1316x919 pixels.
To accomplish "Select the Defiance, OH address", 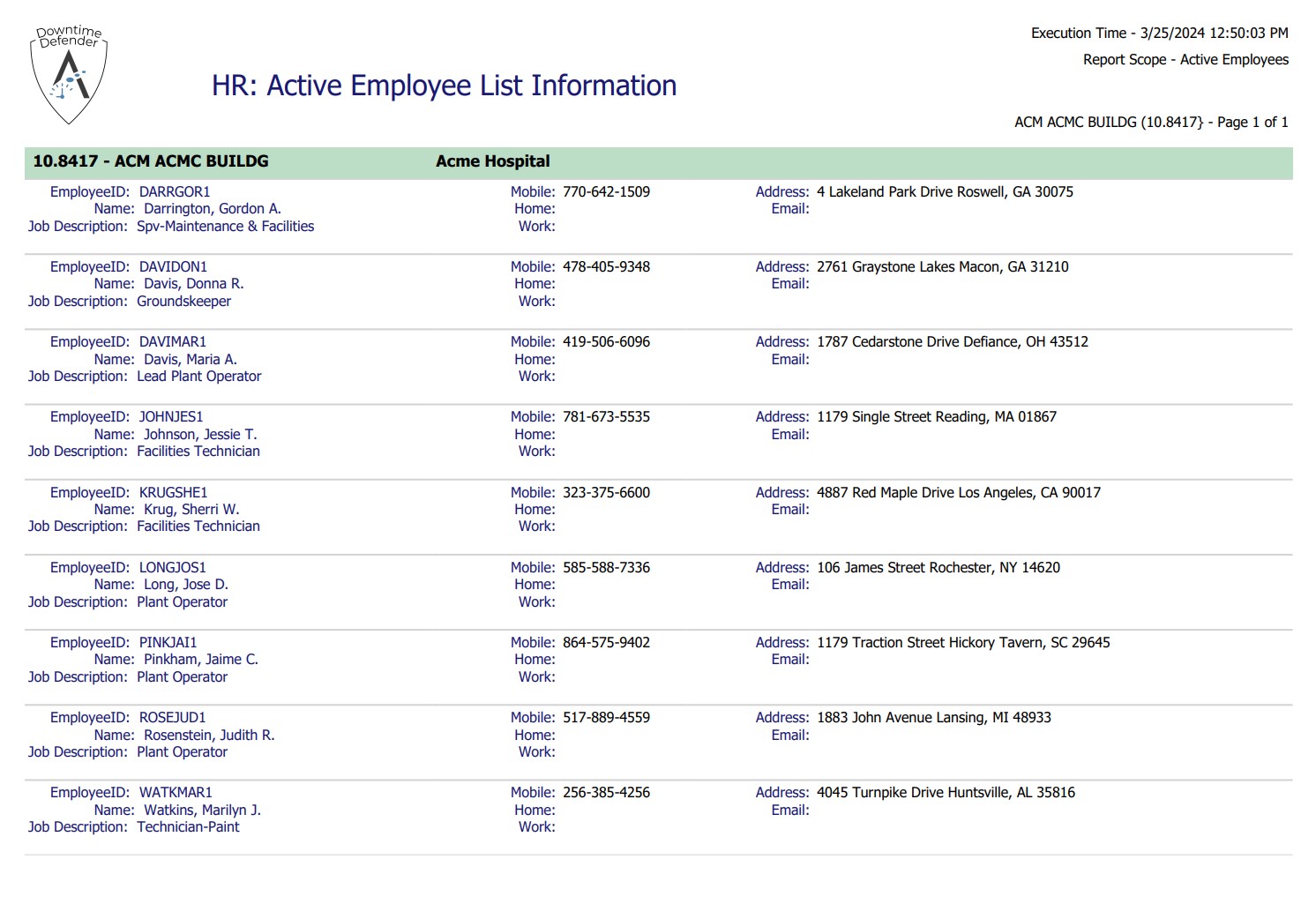I will pos(952,342).
